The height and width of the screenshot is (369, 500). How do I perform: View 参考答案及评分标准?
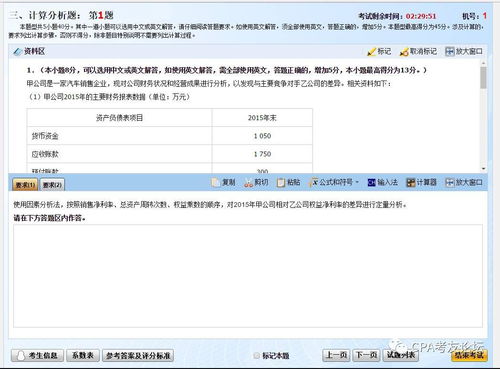coord(138,356)
